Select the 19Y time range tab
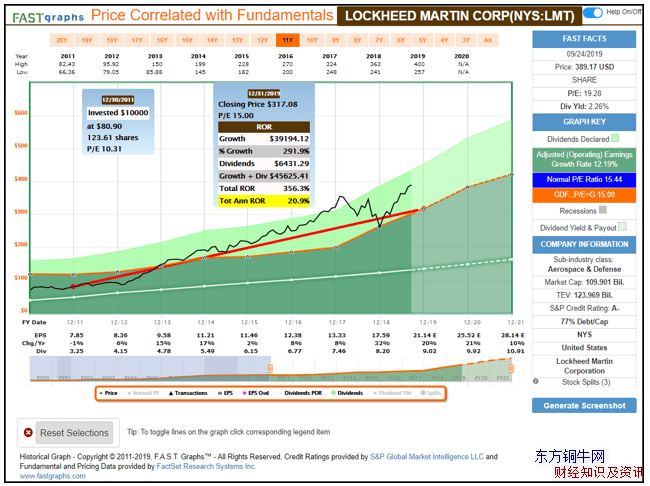Screen dimensions: 650x486 pos(87,40)
